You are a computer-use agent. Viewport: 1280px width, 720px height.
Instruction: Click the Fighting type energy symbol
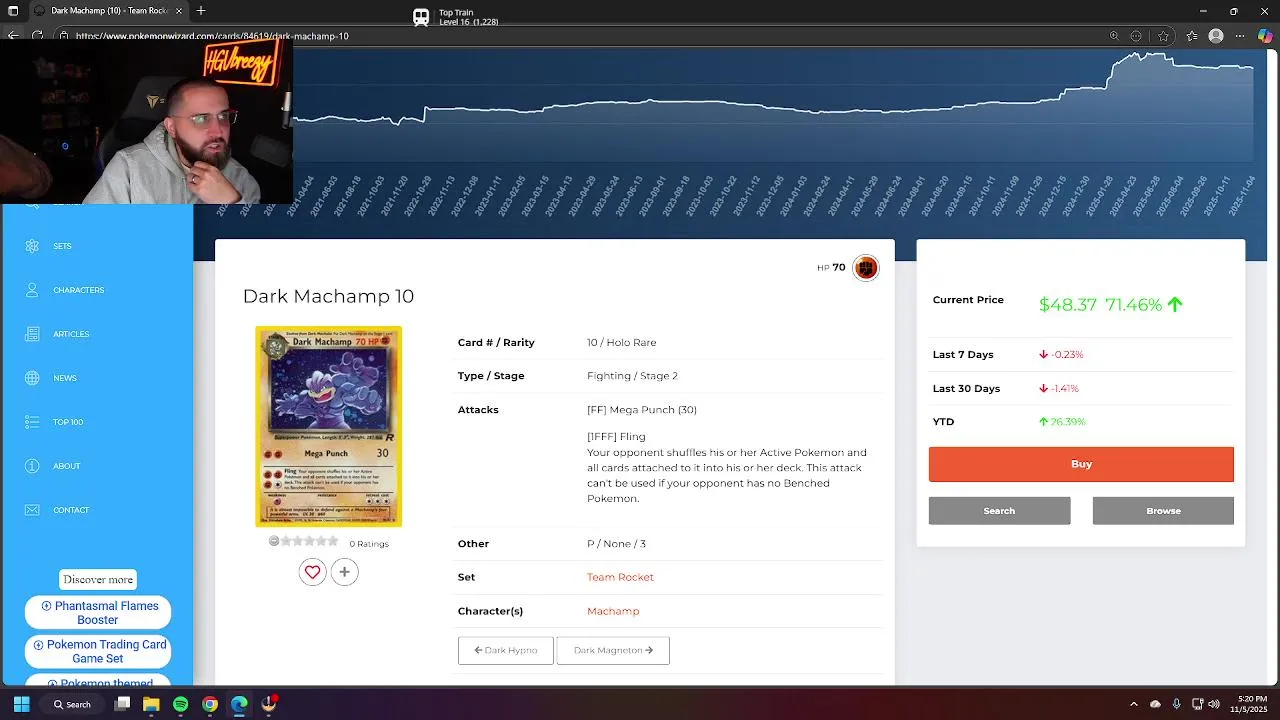(x=865, y=267)
